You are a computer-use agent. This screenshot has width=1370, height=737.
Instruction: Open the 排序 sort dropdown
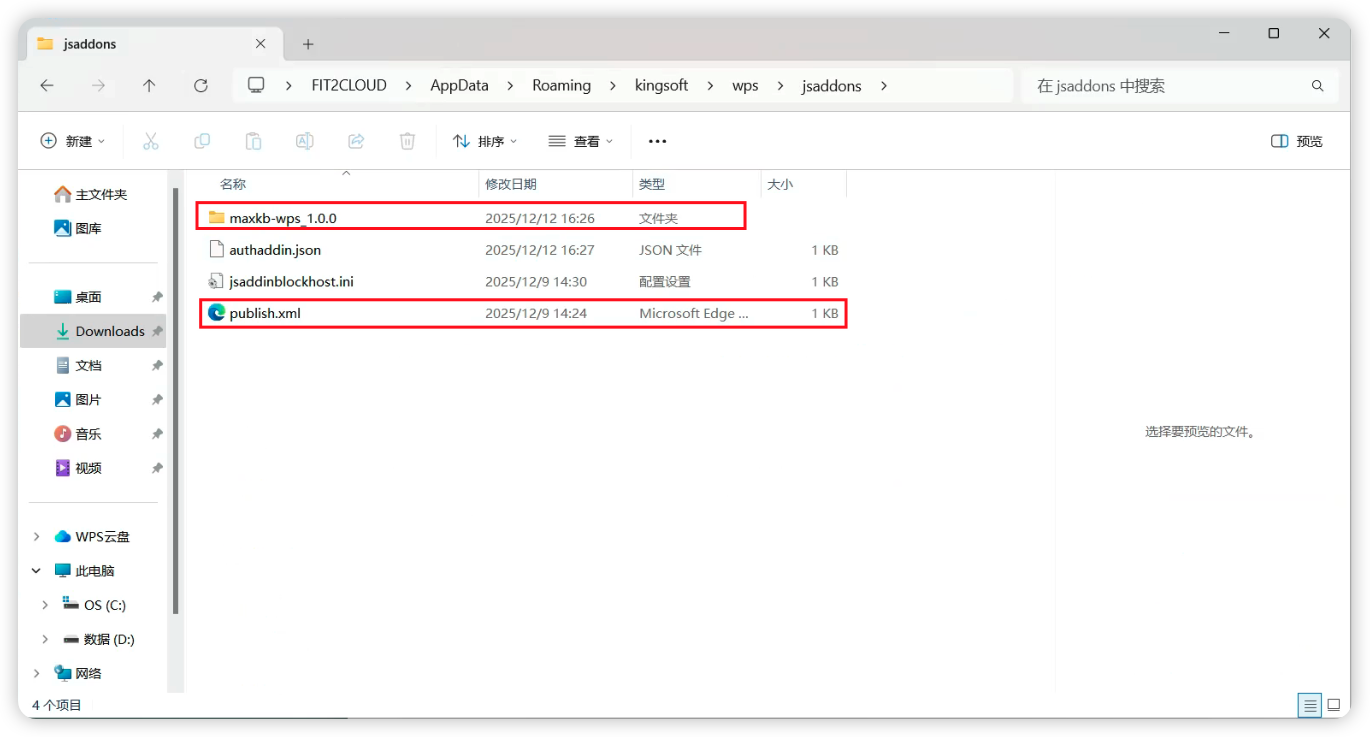point(485,141)
